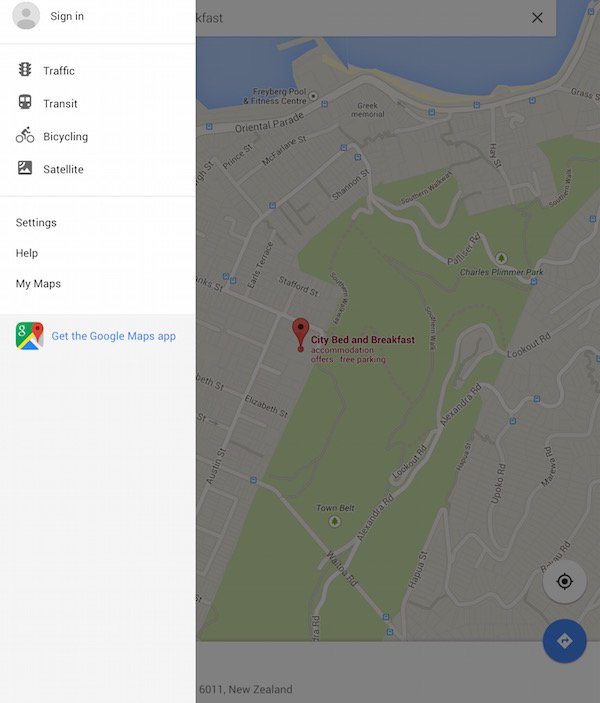Click the Bicycling cyclist icon

coord(25,135)
